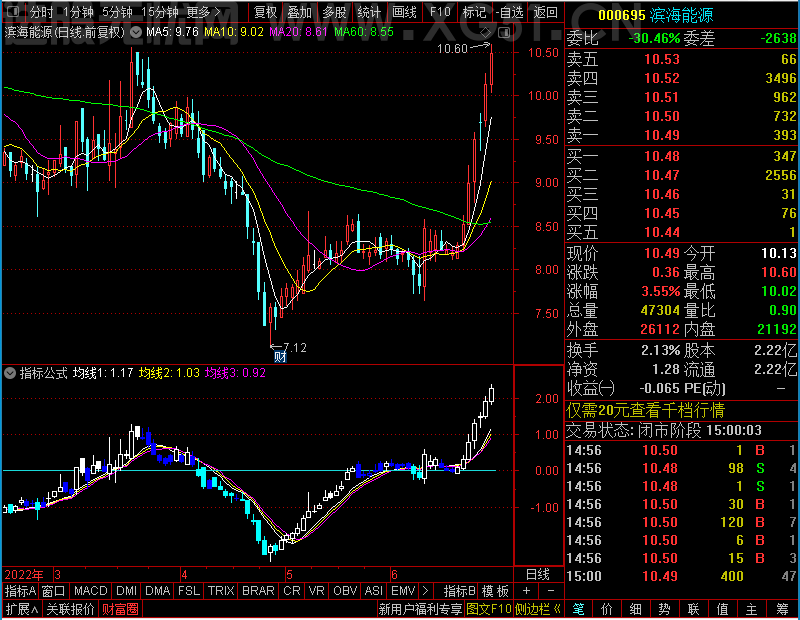Select the 笔 tick tab
The image size is (800, 620).
coord(578,609)
